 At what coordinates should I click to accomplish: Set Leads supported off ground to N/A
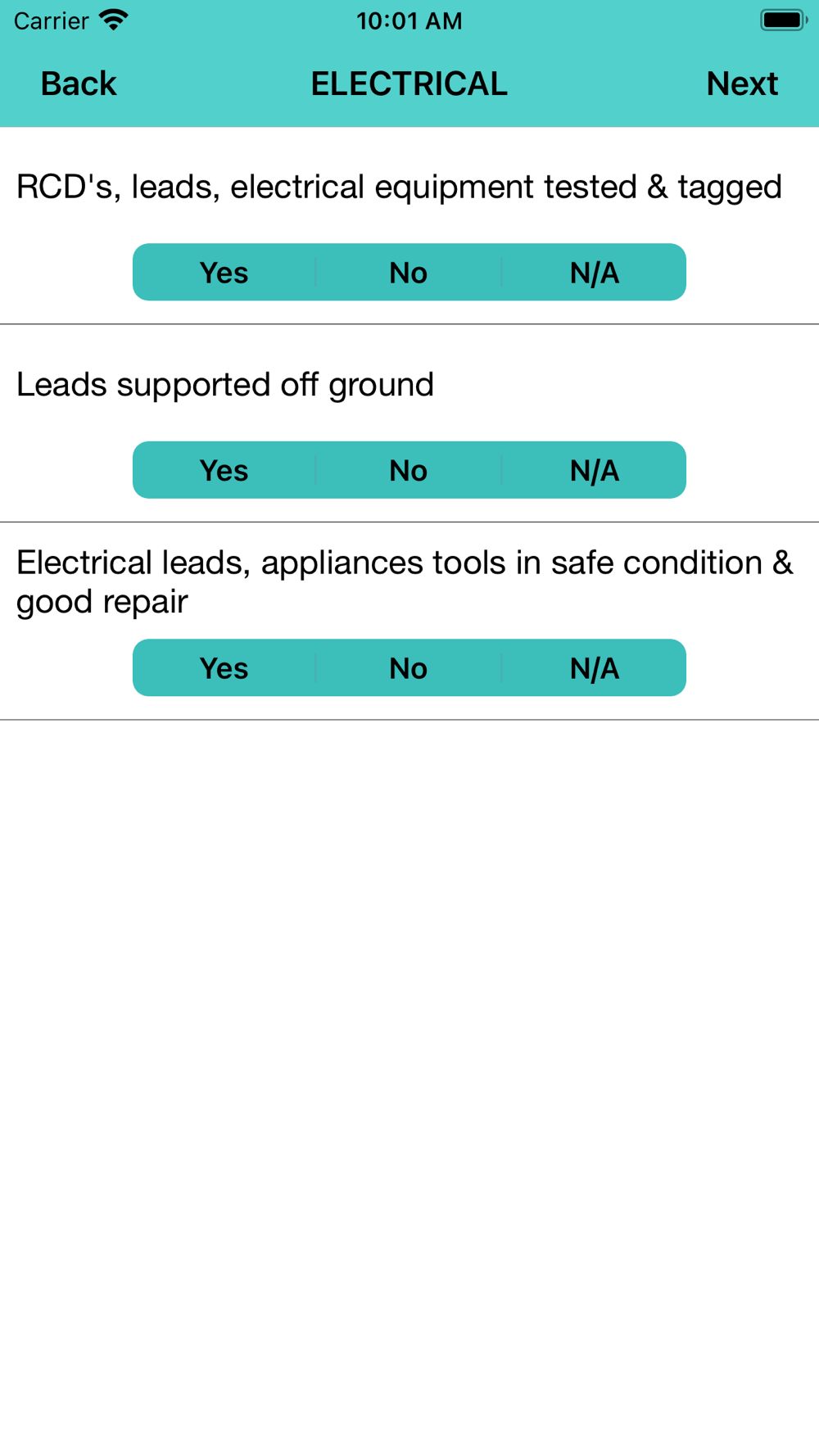[x=594, y=471]
